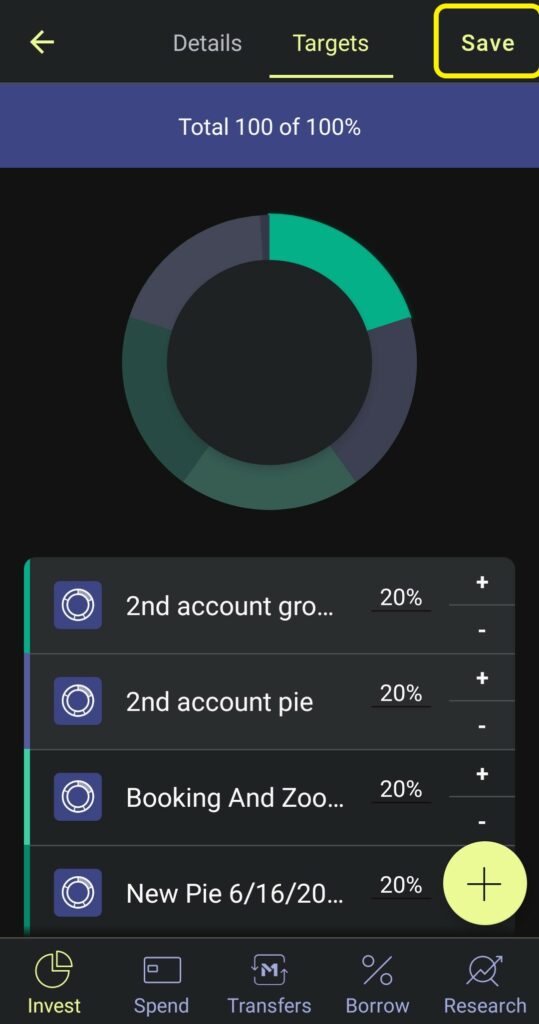Open the Spend card icon
The width and height of the screenshot is (539, 1024).
pyautogui.click(x=162, y=970)
